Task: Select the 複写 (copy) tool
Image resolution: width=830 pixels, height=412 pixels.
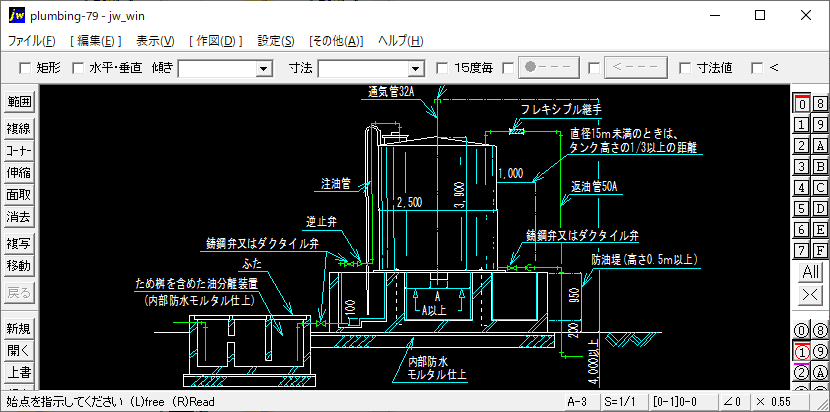Action: coord(19,243)
